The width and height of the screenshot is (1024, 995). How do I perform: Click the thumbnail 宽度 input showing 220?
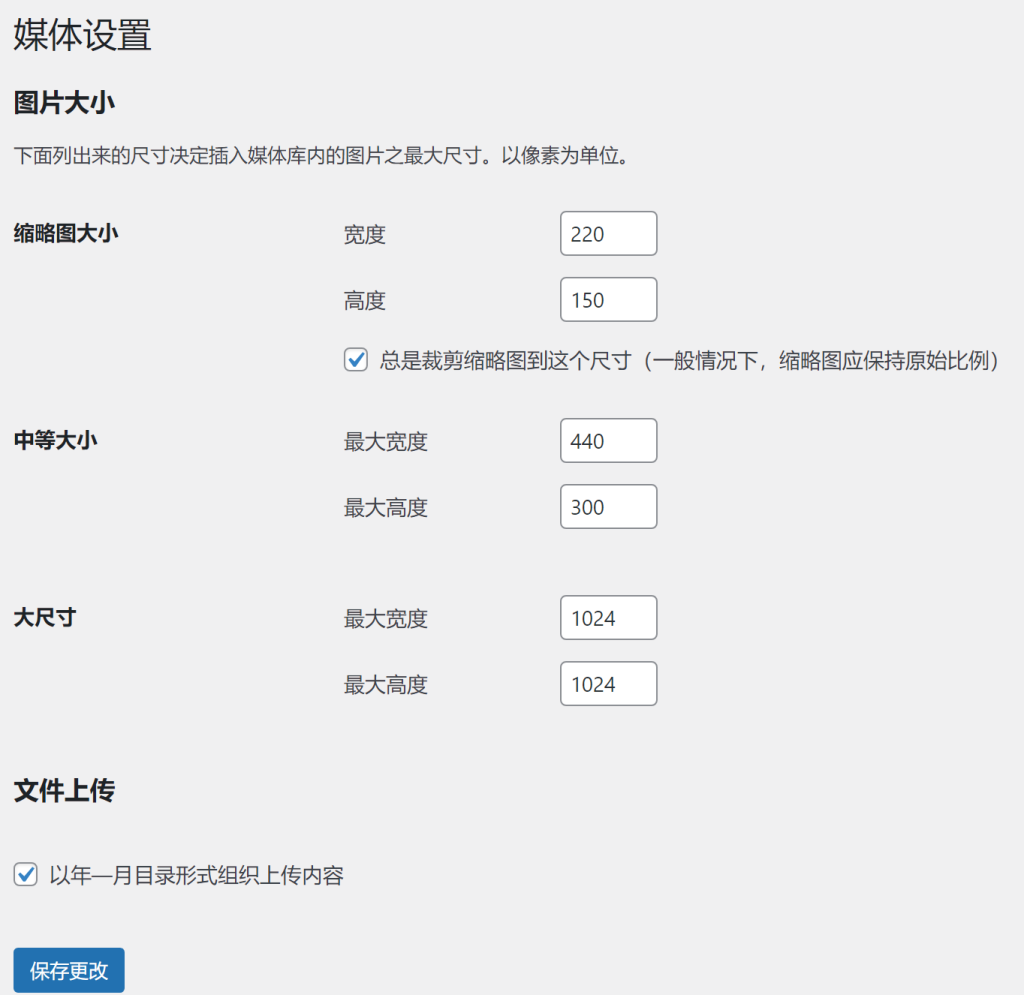[x=608, y=233]
